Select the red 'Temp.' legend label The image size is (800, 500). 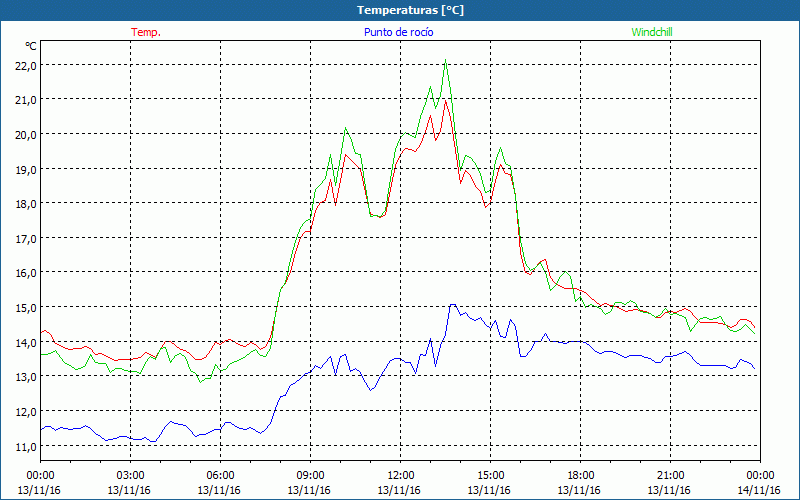146,32
